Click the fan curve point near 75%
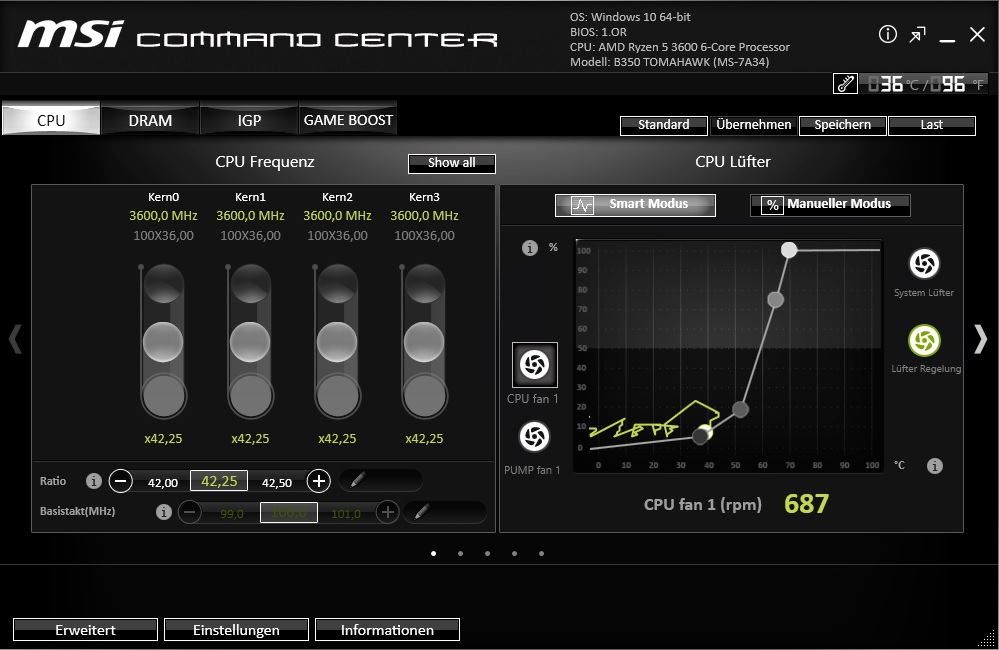Image resolution: width=999 pixels, height=650 pixels. [775, 300]
